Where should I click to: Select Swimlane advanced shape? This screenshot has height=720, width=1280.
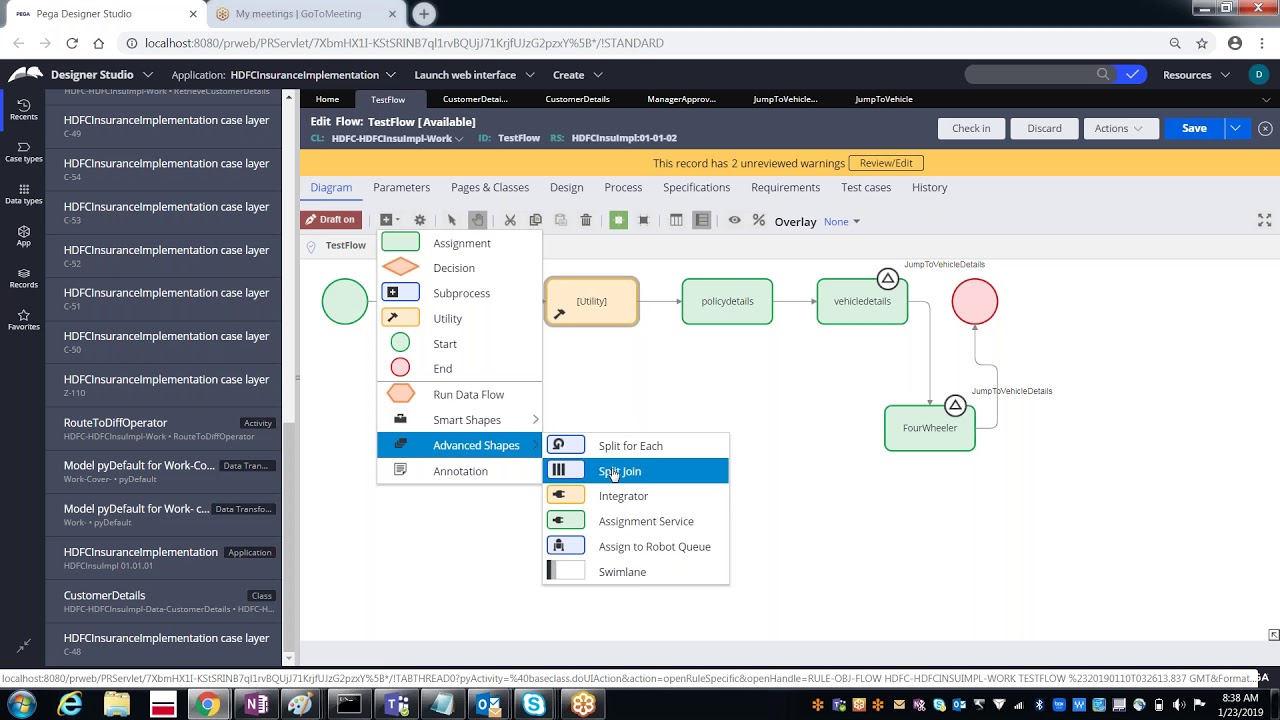click(636, 572)
